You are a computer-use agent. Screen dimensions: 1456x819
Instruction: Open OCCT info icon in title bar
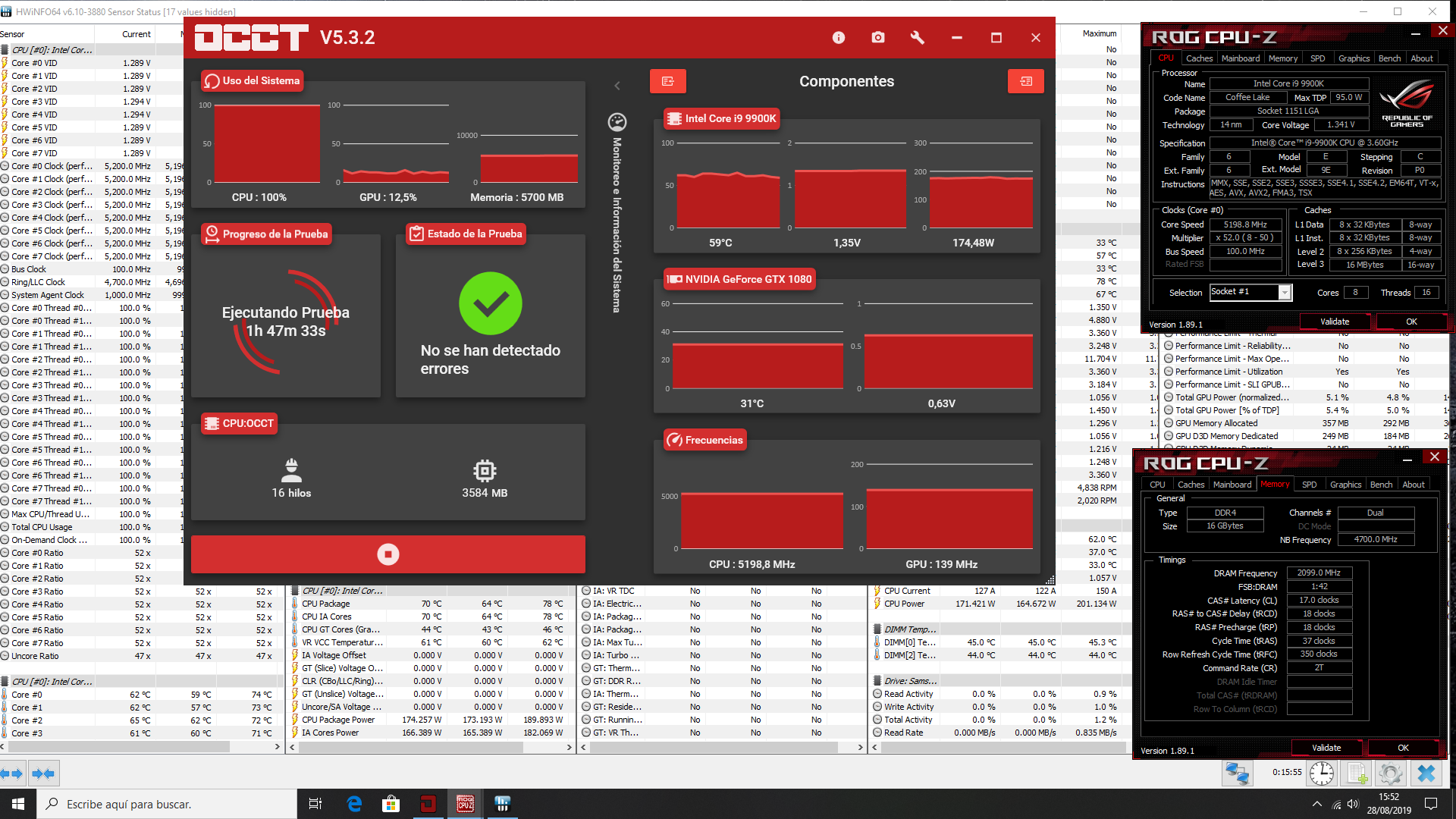click(x=838, y=38)
